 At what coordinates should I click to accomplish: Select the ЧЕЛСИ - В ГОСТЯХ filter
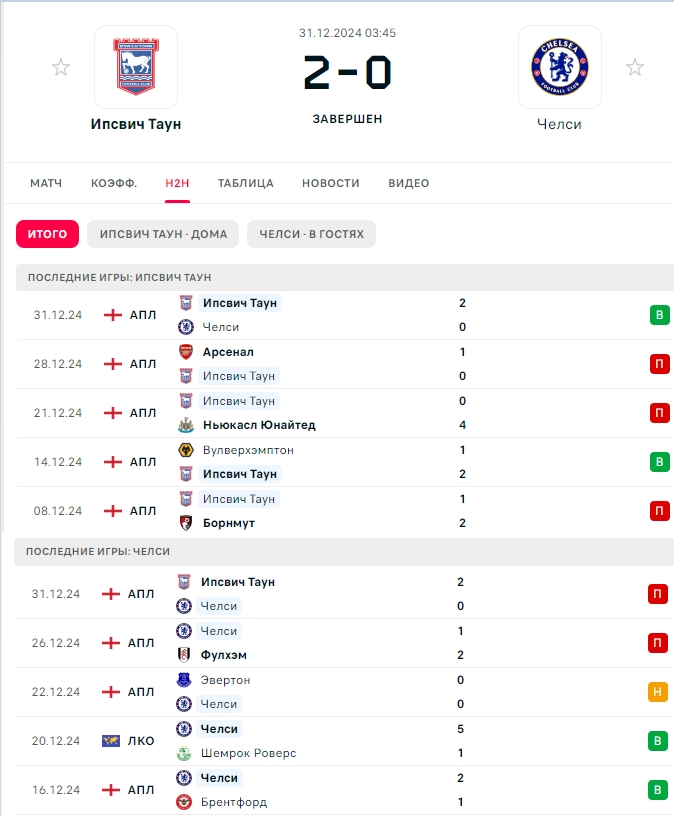coord(311,234)
